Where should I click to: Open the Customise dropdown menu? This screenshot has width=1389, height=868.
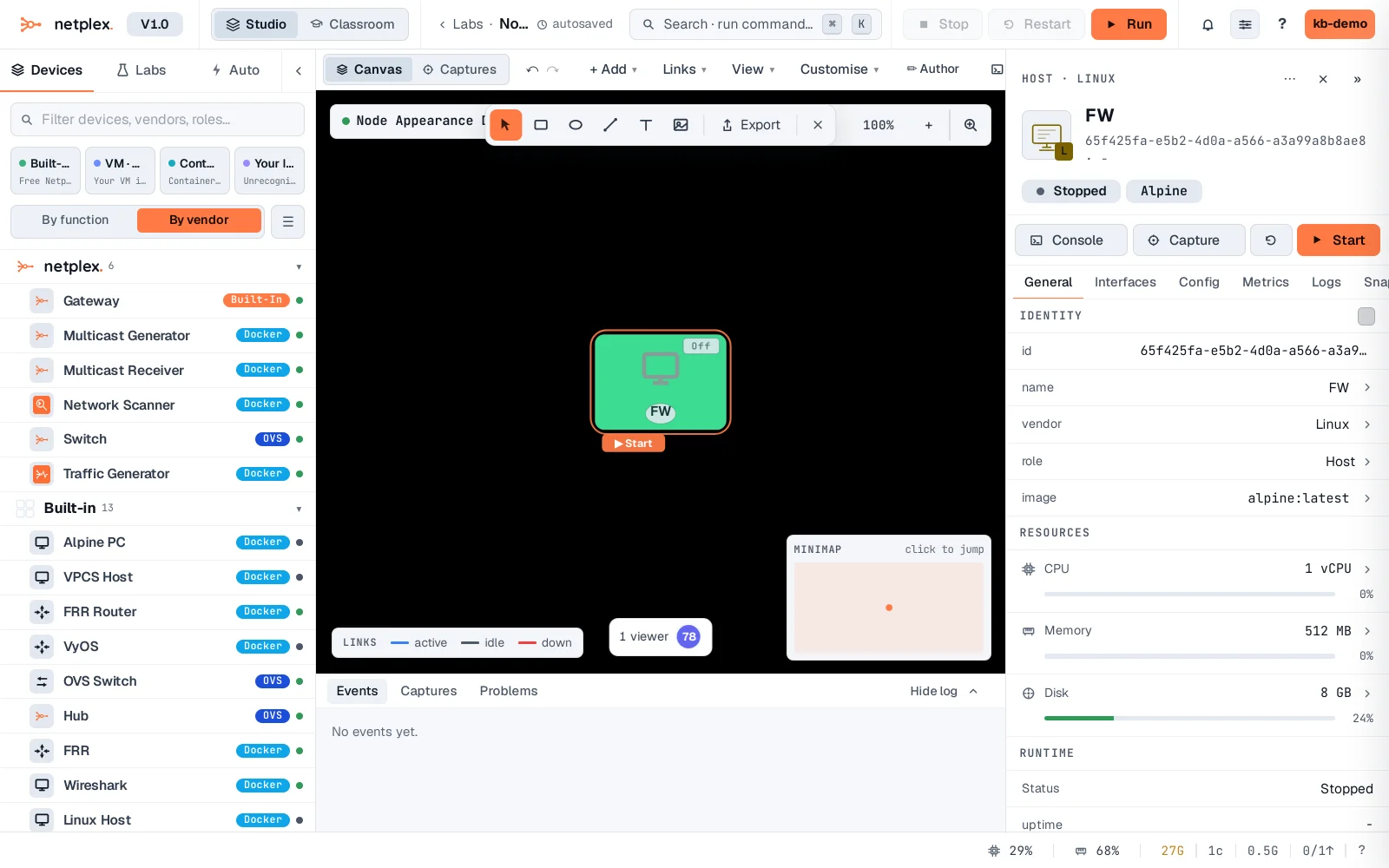pyautogui.click(x=839, y=69)
